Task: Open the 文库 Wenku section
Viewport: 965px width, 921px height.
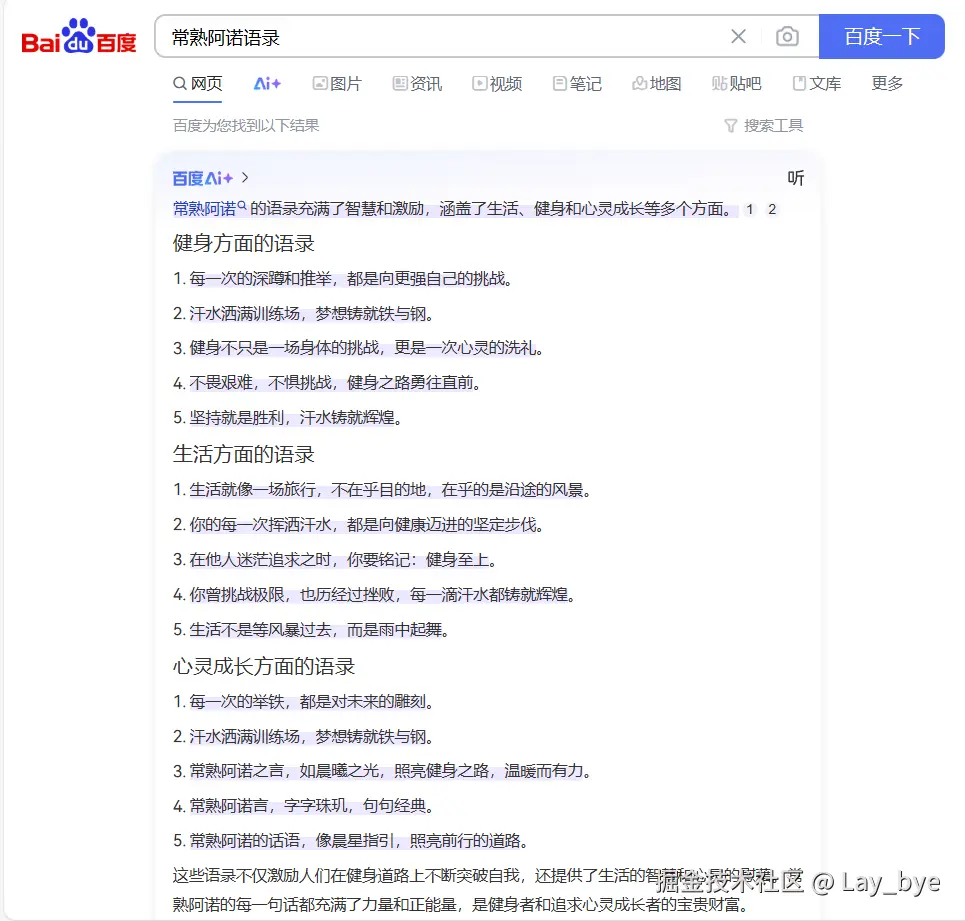Action: [817, 84]
